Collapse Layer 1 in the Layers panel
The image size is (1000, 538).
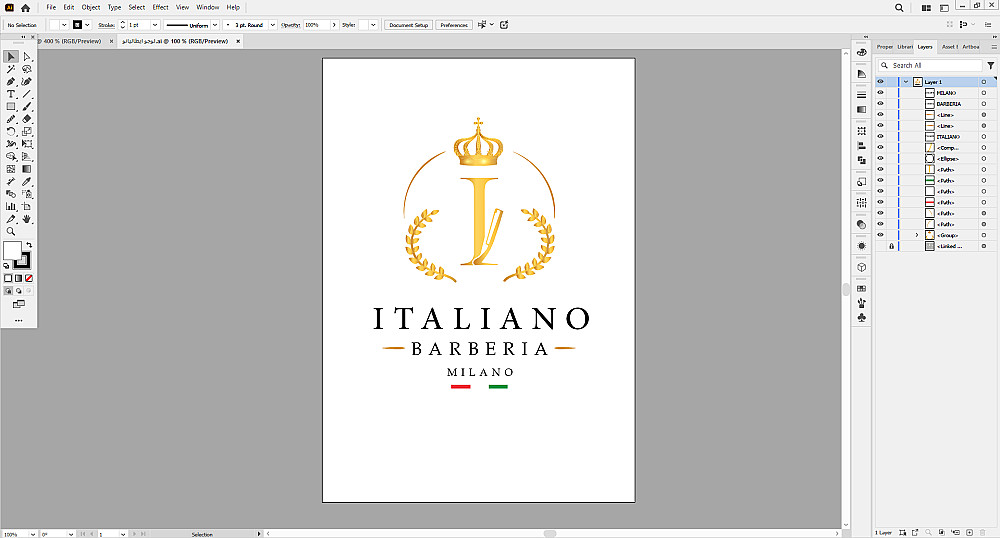coord(906,82)
